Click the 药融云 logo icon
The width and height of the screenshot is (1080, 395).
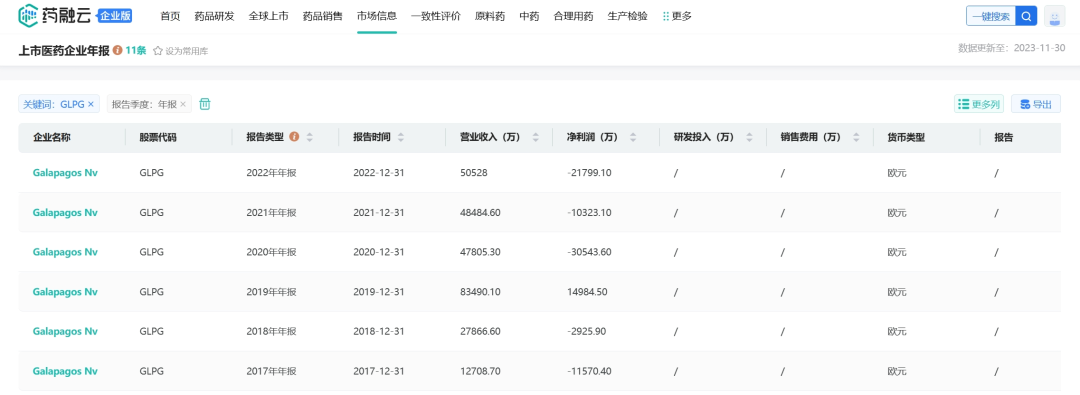28,15
